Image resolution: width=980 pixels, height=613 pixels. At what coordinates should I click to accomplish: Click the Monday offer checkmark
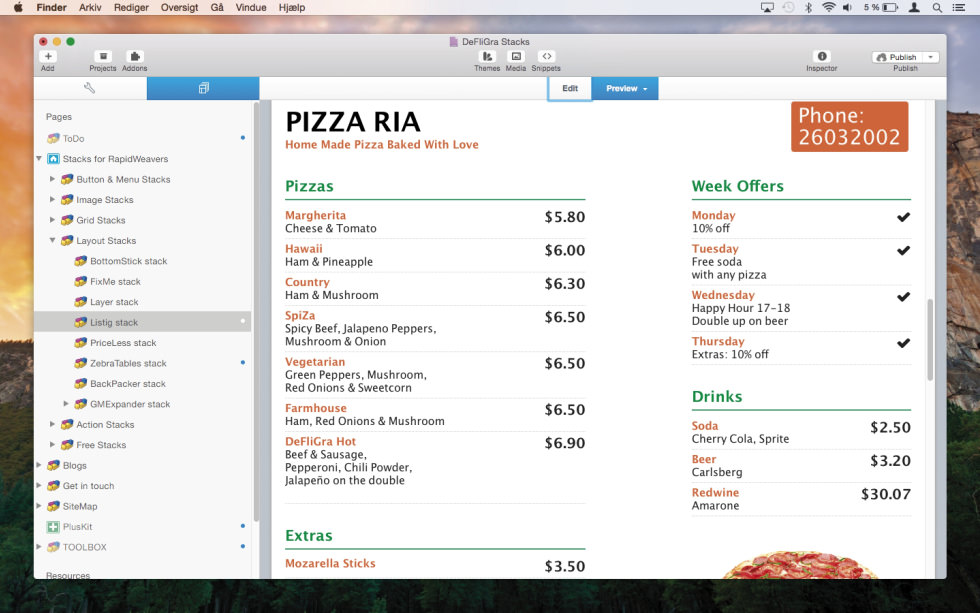[x=904, y=217]
